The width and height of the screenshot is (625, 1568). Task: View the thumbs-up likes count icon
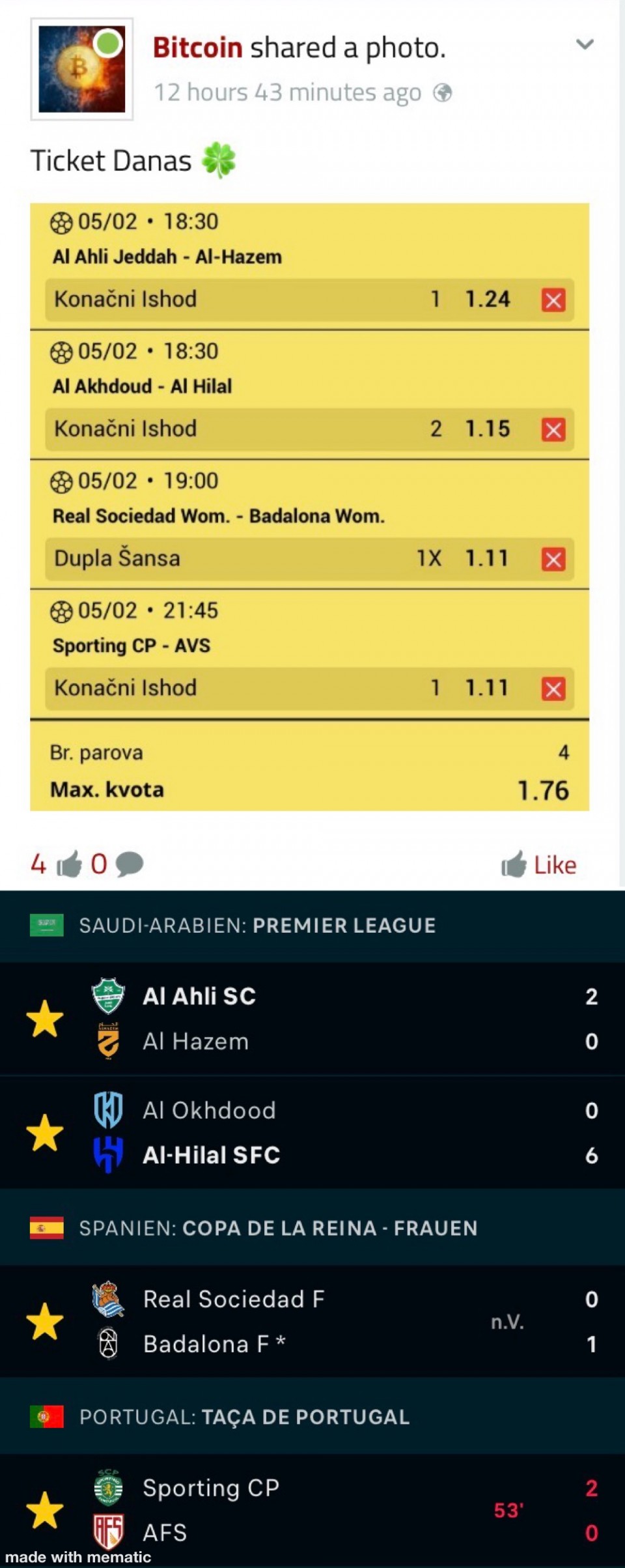point(69,864)
